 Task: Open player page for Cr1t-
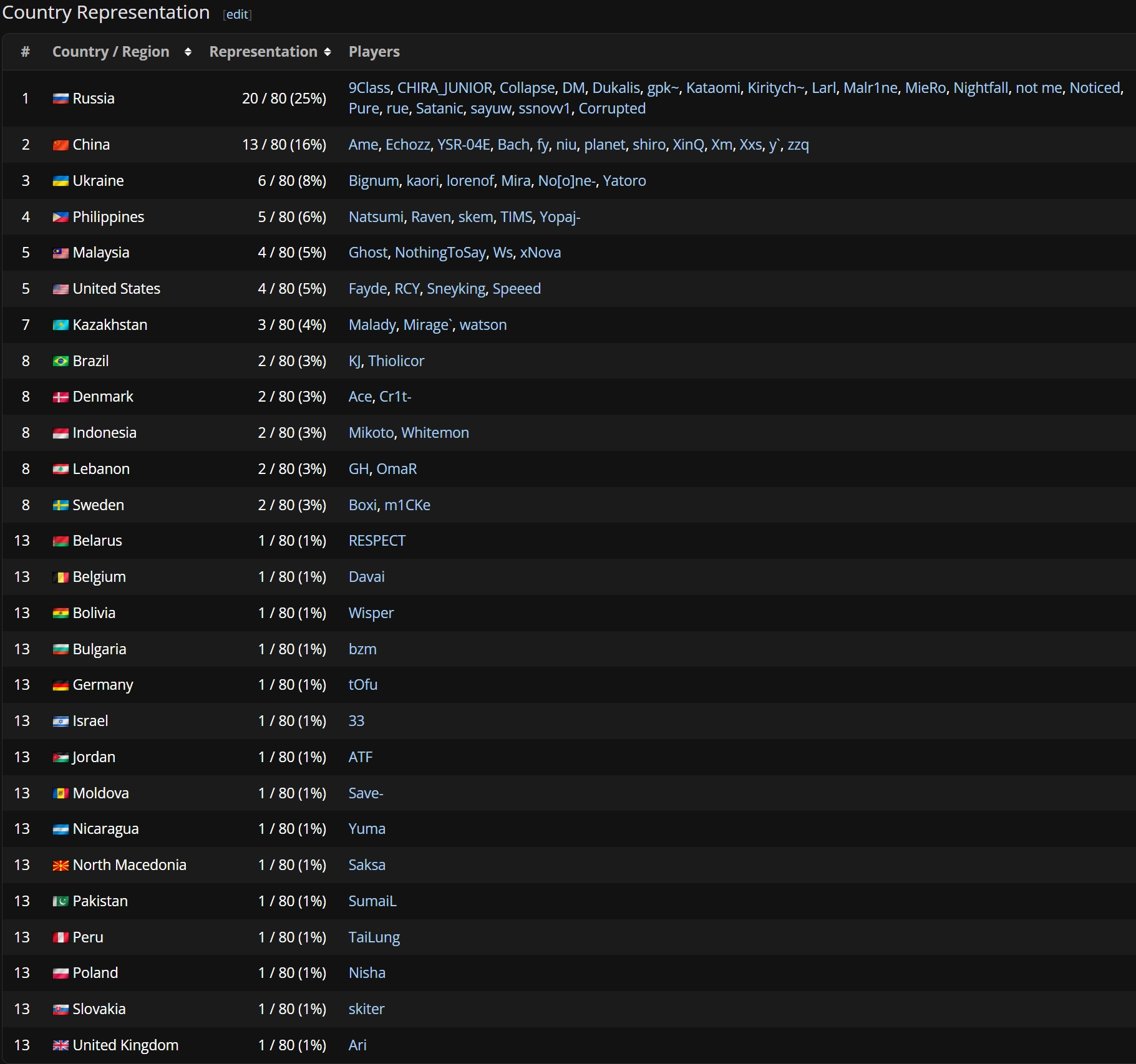[x=396, y=397]
